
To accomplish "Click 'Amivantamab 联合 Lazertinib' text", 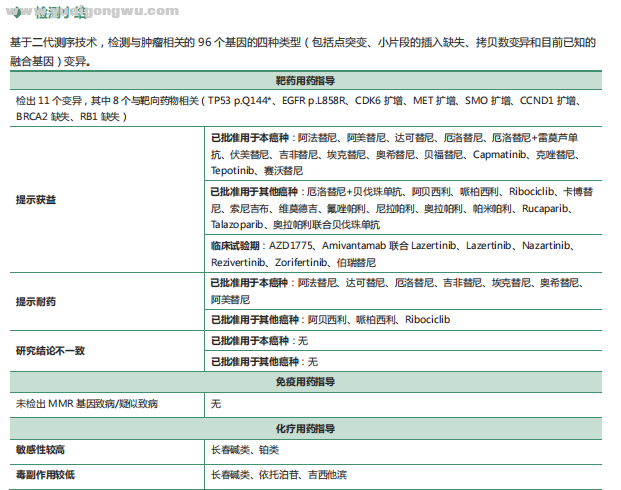I will tap(389, 246).
